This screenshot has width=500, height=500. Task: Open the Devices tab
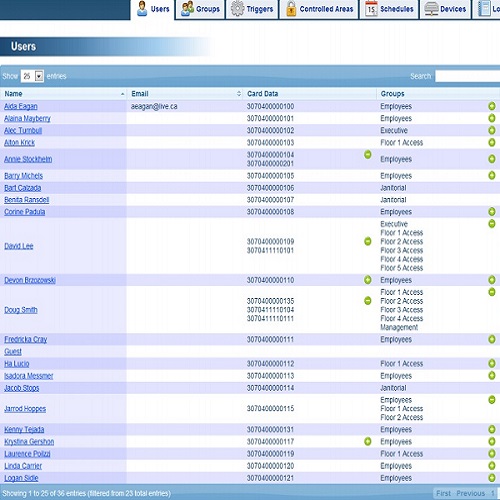coord(445,9)
